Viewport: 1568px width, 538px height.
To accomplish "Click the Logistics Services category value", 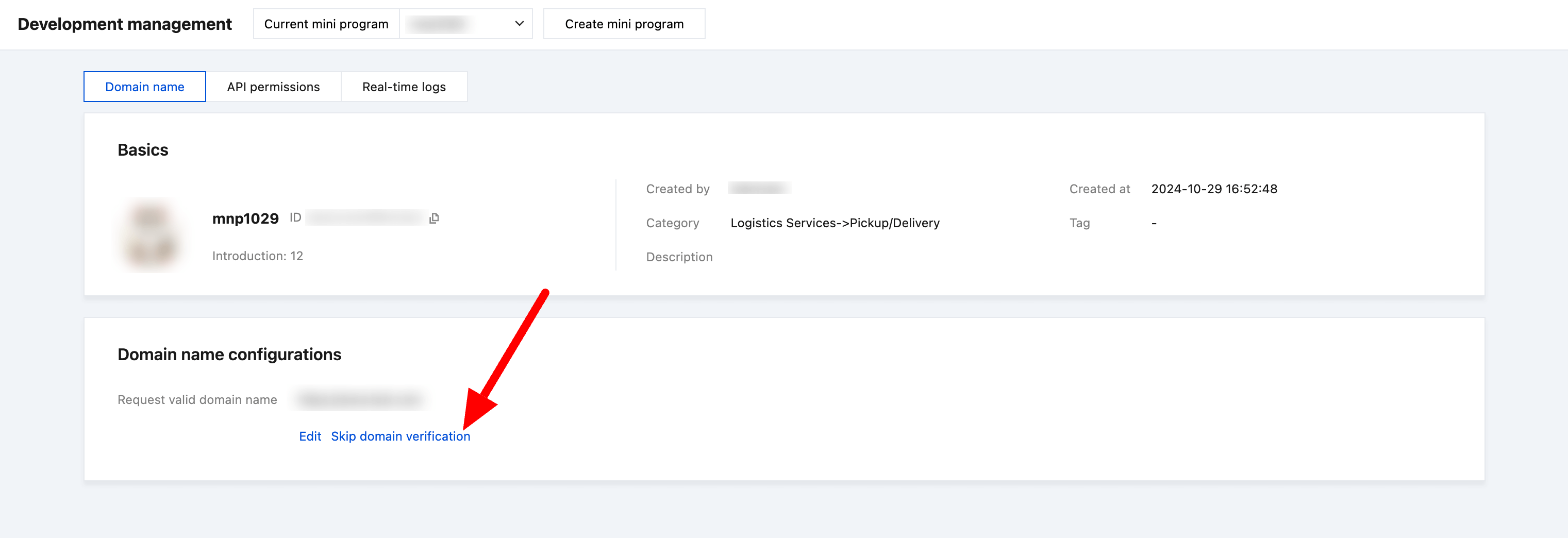I will pyautogui.click(x=835, y=223).
